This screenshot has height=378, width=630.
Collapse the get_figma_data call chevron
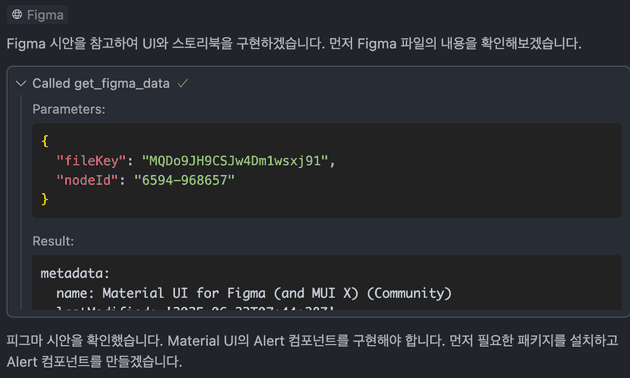click(20, 84)
